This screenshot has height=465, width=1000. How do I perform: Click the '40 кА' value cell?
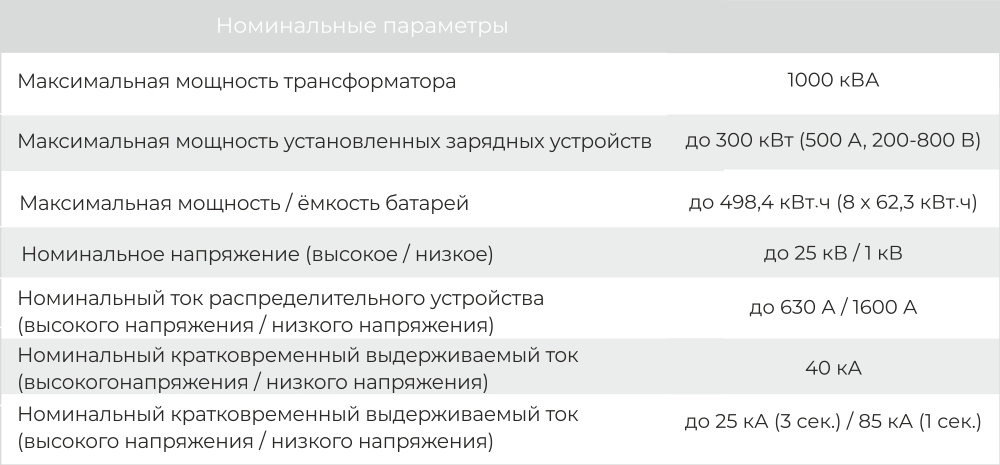pos(833,368)
